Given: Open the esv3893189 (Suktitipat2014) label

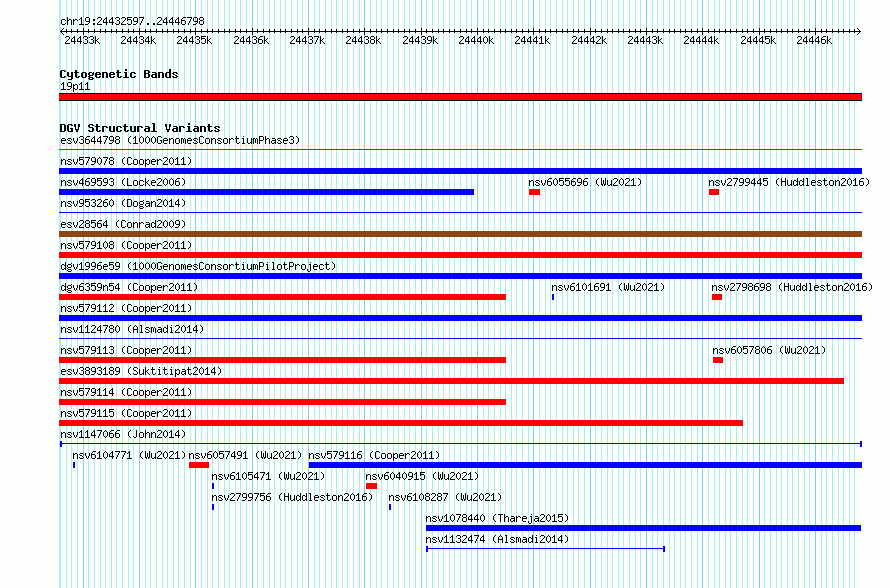Looking at the screenshot, I should 141,371.
